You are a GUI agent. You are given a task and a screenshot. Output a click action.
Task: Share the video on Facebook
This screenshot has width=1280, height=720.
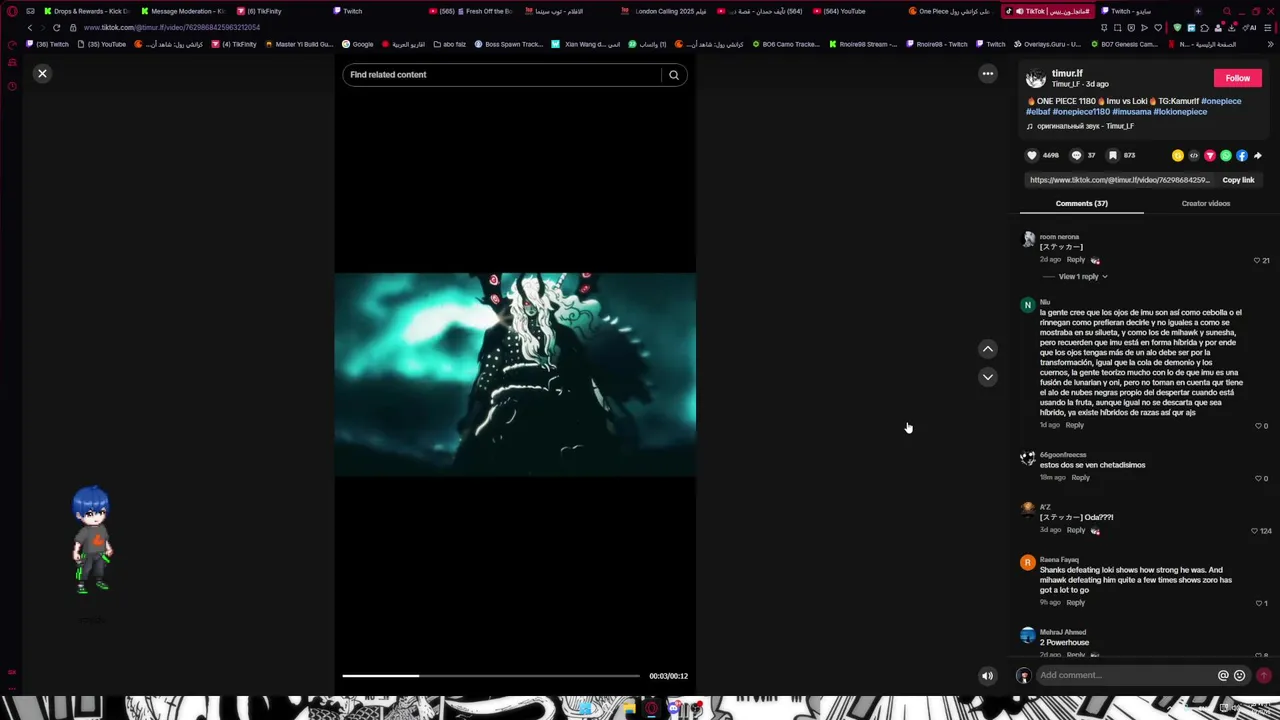[x=1242, y=155]
